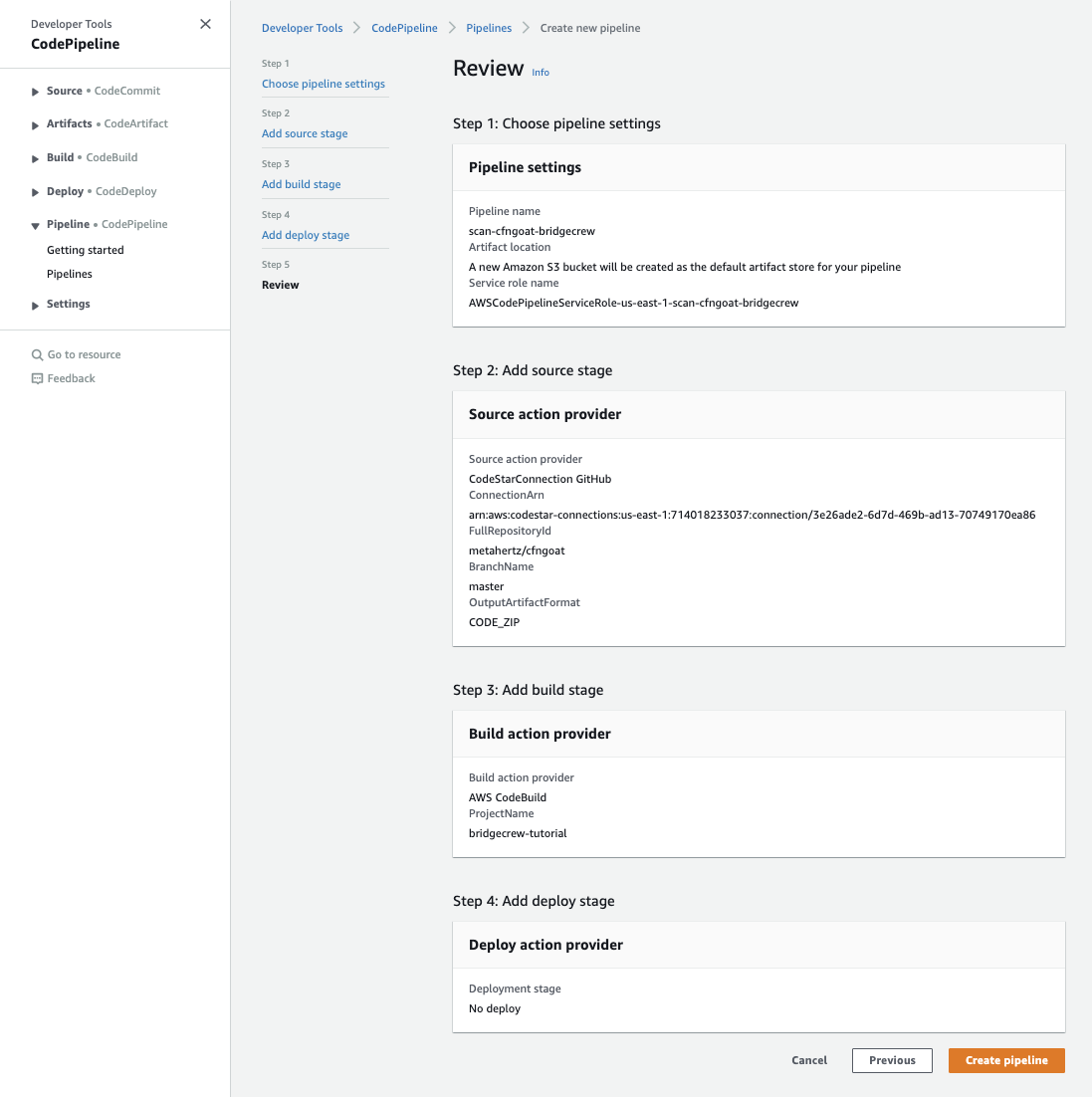Select pipeline name scan-cfngoat-bridgecrew
The width and height of the screenshot is (1092, 1097).
point(532,231)
